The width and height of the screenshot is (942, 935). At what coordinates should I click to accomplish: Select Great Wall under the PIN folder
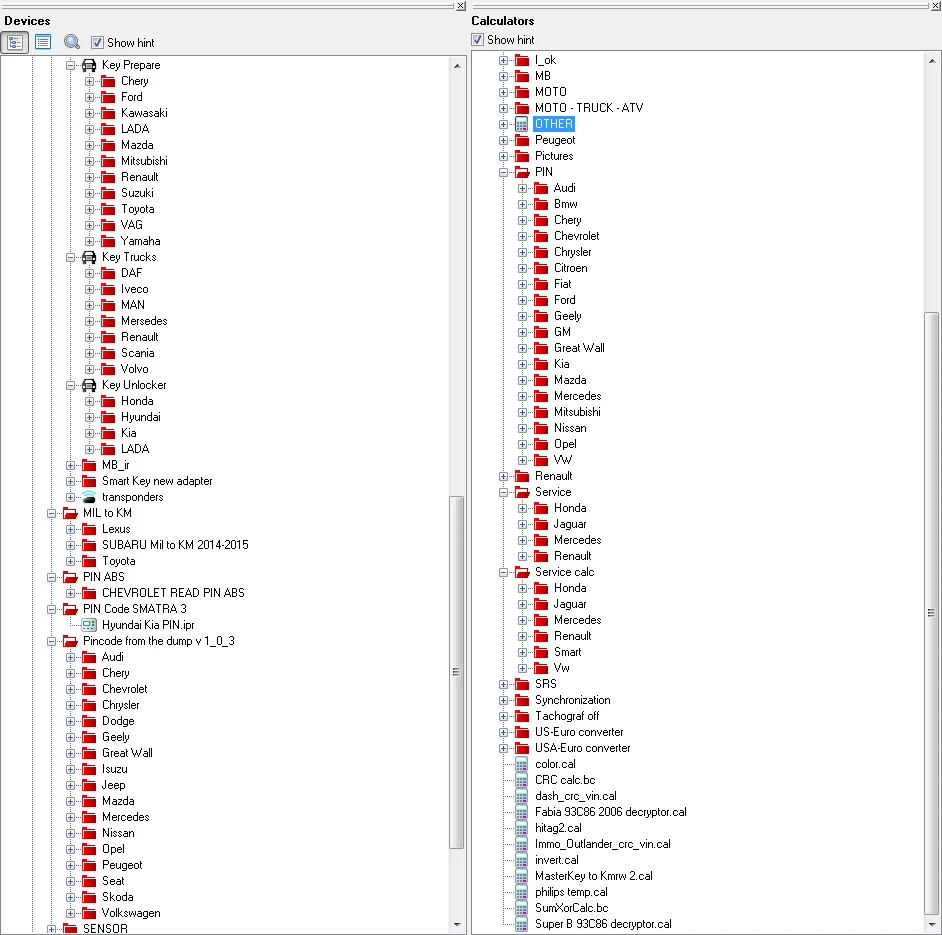pyautogui.click(x=579, y=348)
